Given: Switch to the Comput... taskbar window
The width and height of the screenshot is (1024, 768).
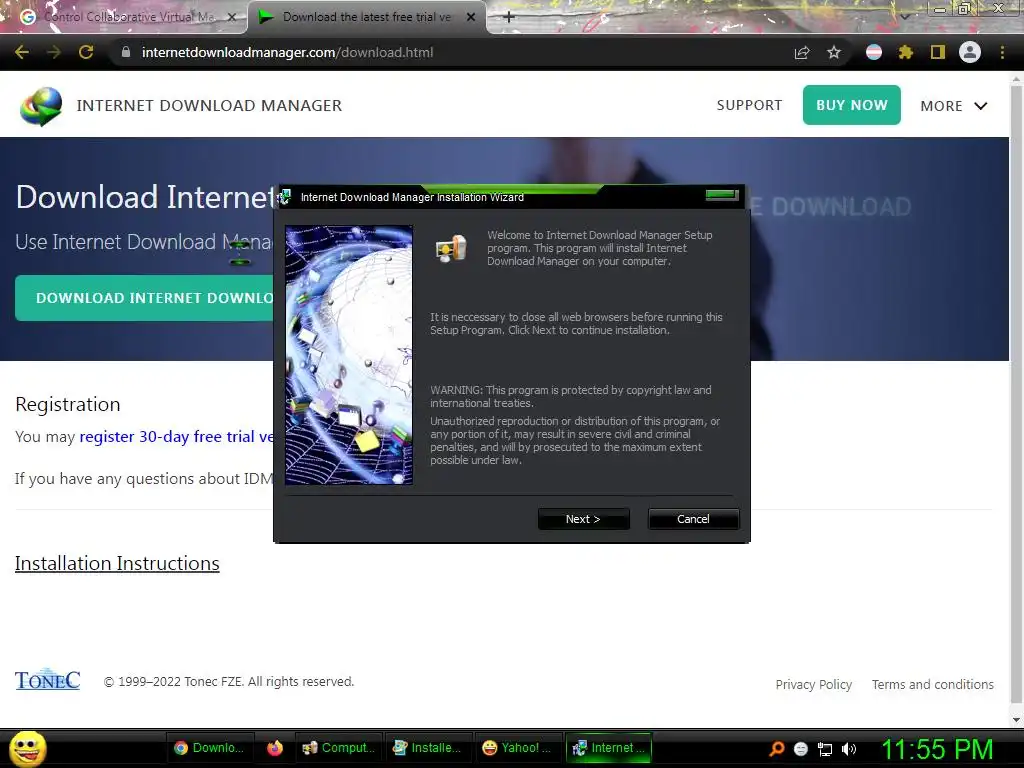Looking at the screenshot, I should [338, 748].
